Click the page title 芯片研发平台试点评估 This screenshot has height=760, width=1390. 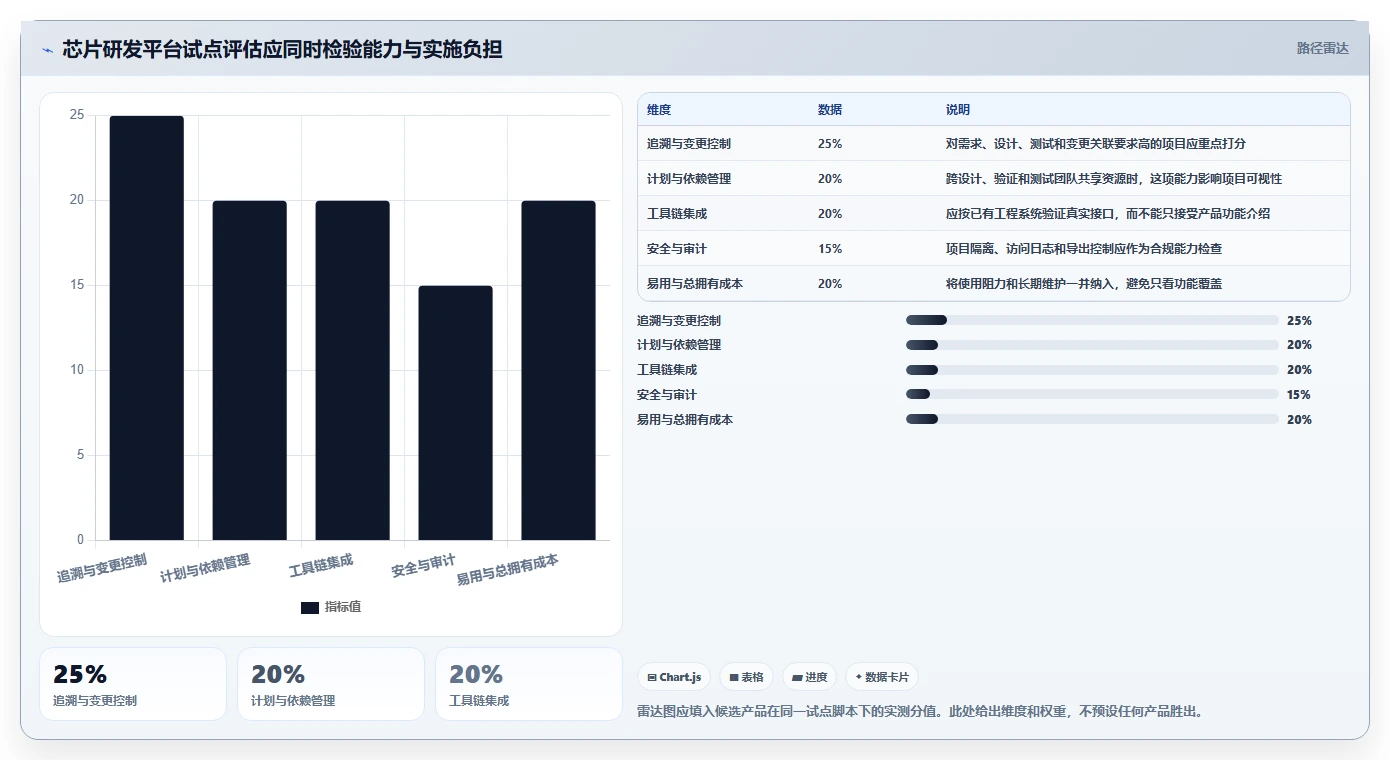(x=283, y=49)
